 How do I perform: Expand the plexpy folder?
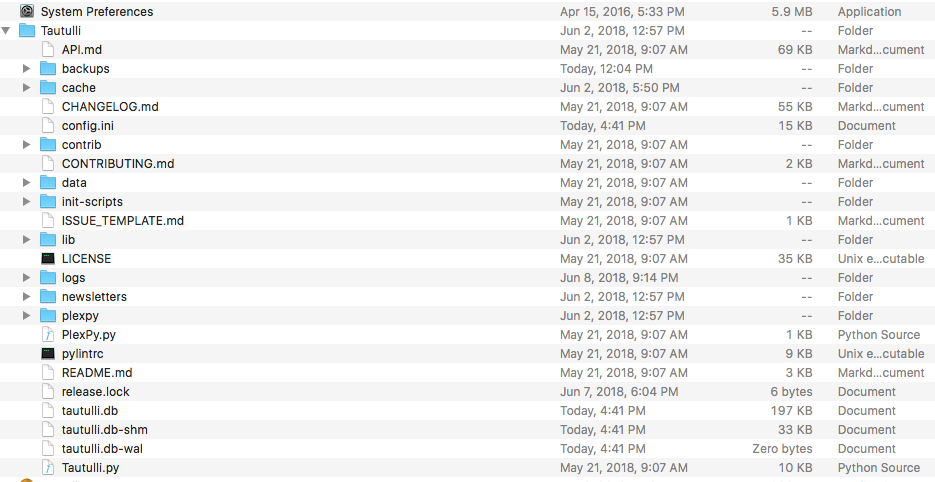[27, 316]
